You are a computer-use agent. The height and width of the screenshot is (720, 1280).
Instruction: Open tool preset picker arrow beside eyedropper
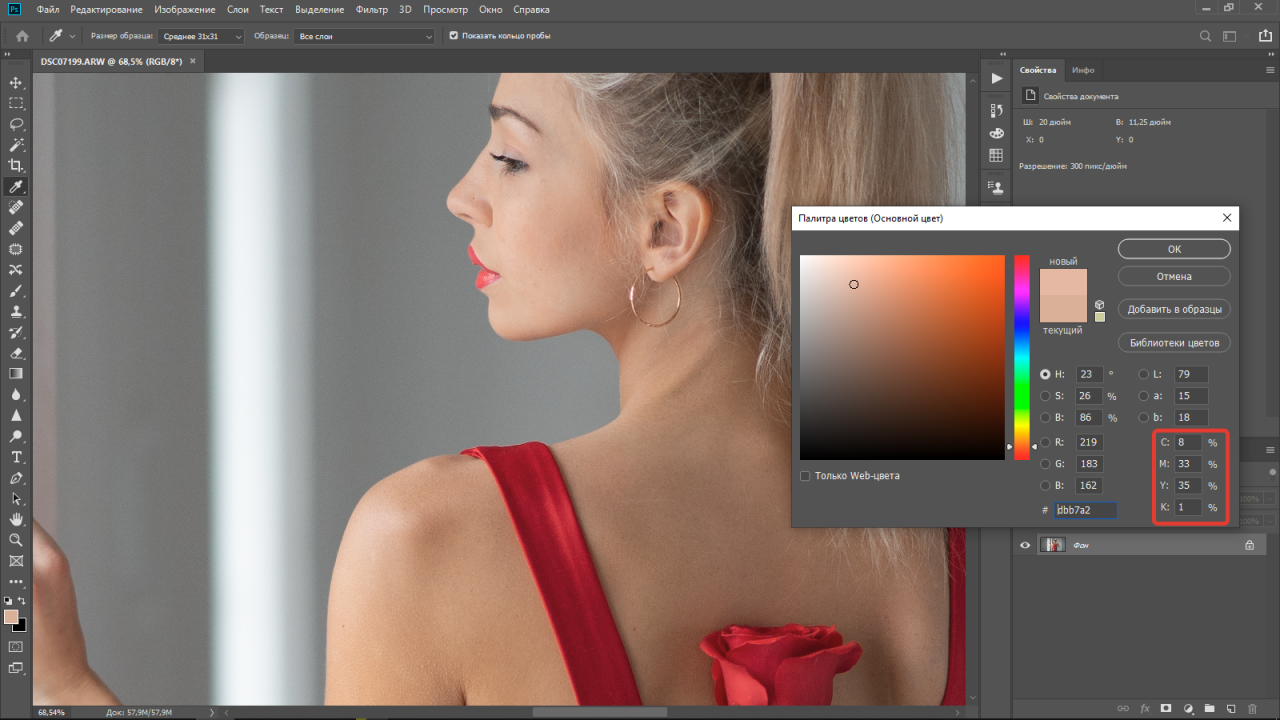coord(73,36)
